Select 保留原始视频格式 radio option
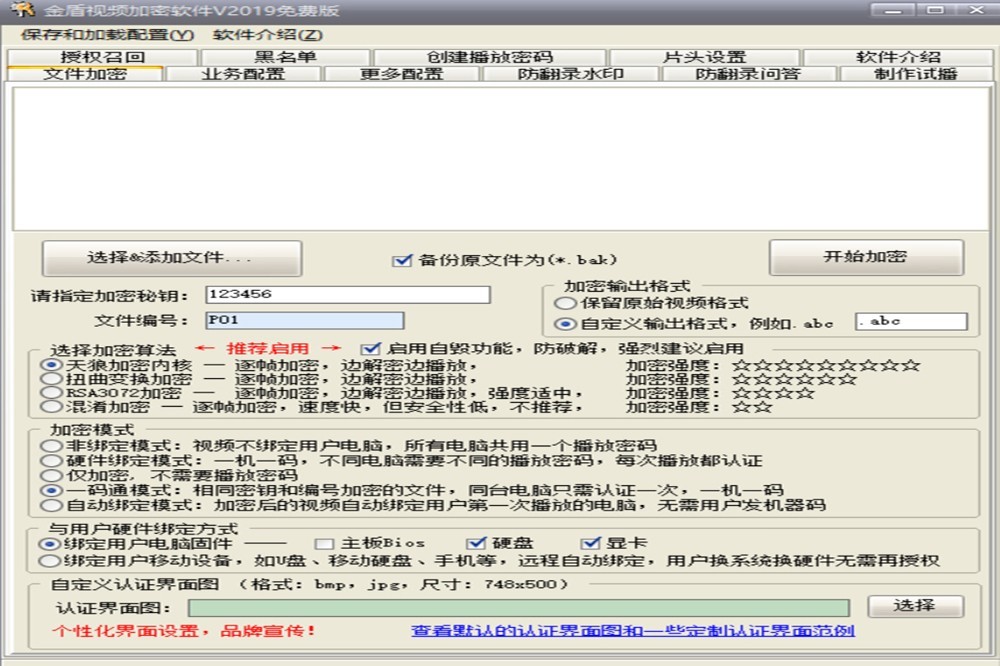 (566, 303)
